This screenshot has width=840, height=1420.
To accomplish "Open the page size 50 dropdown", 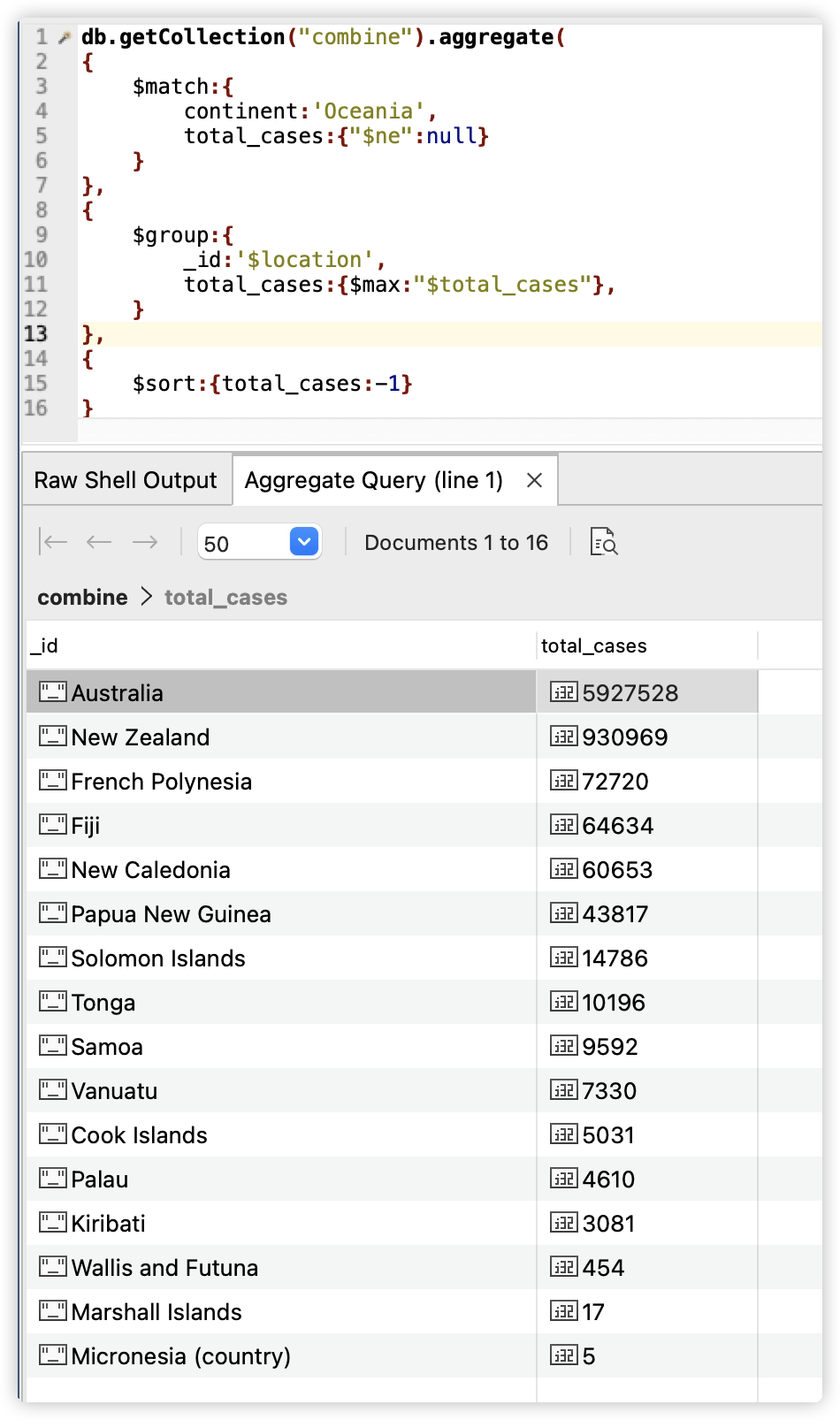I will (x=304, y=542).
